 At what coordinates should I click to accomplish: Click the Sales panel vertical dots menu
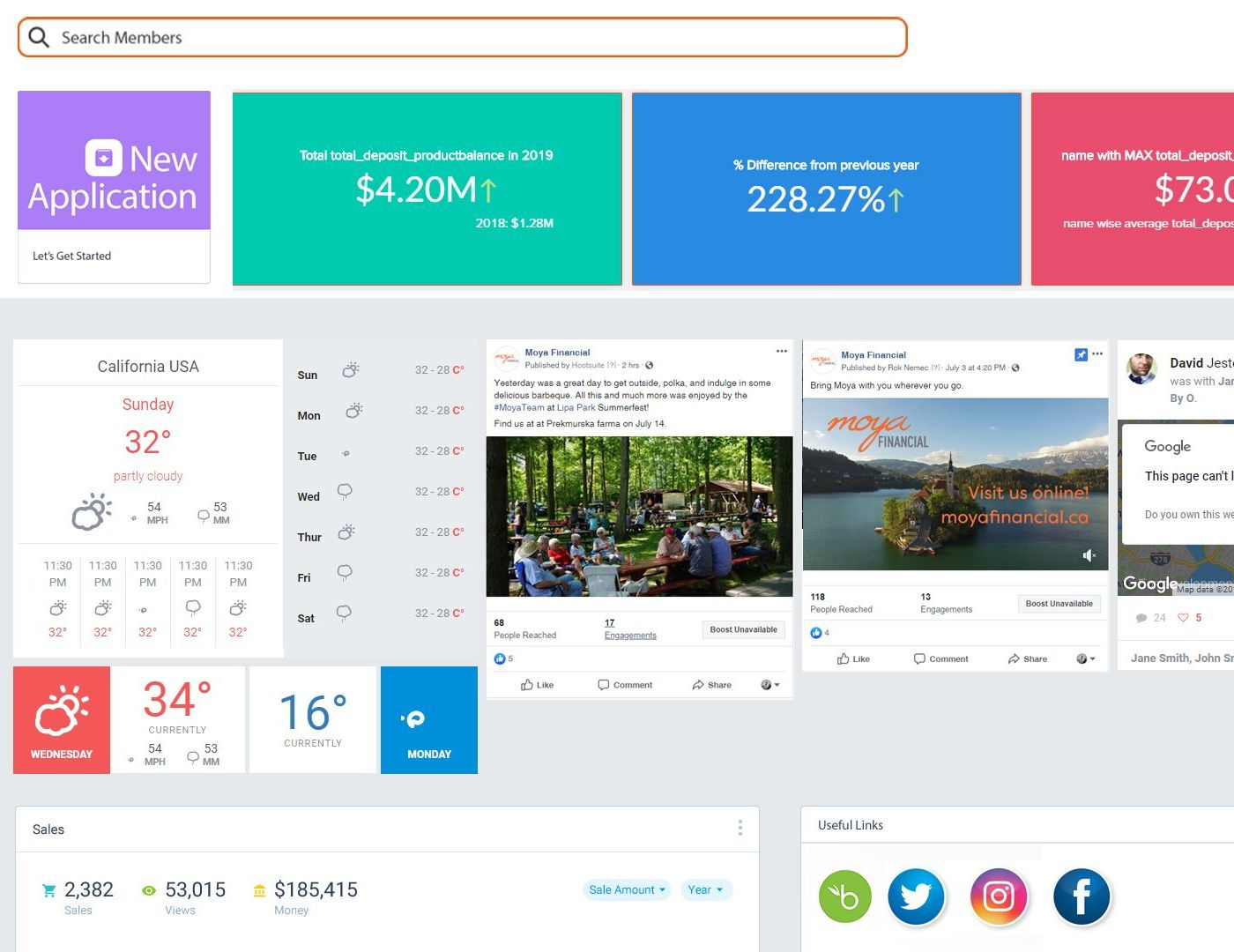[740, 828]
